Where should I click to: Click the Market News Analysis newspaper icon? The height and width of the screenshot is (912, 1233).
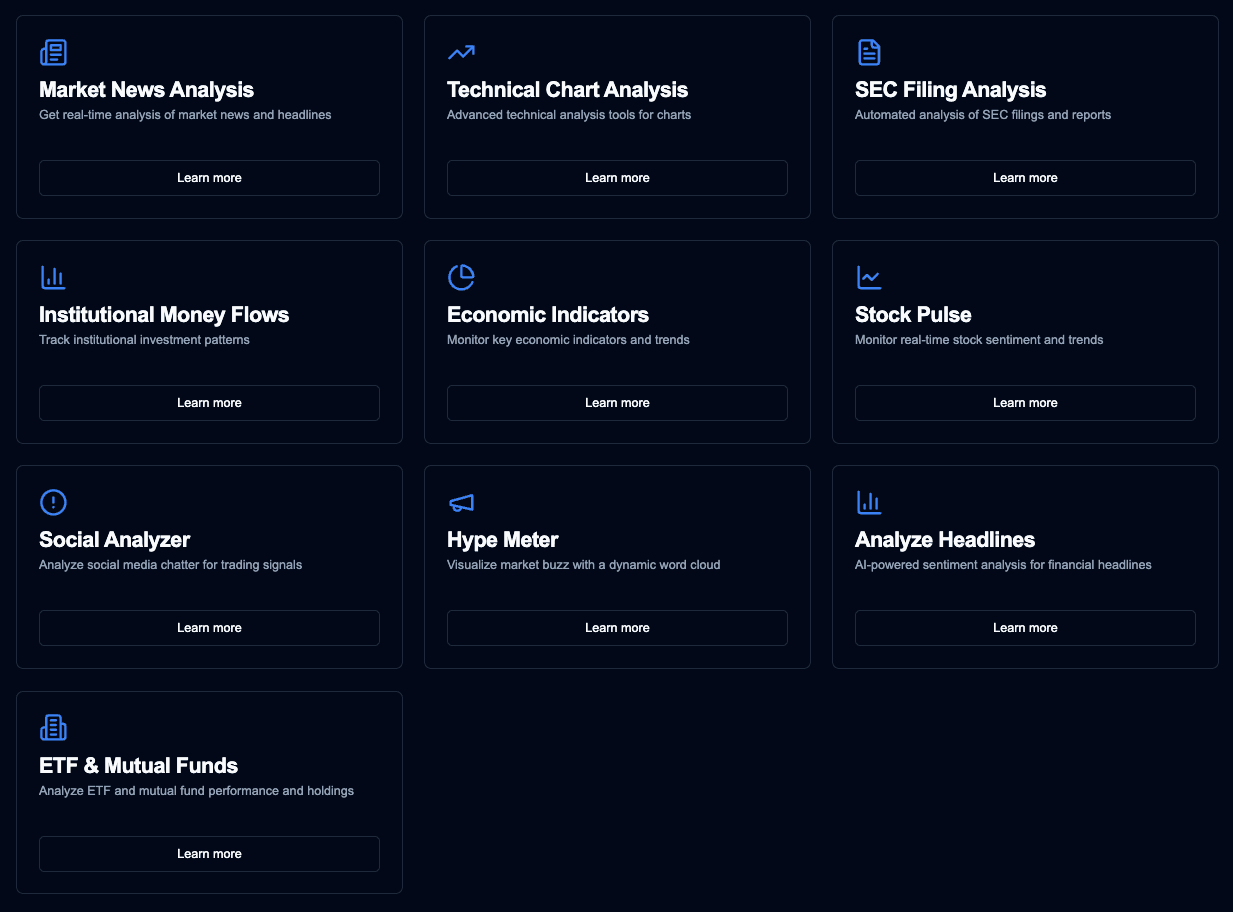pos(53,52)
